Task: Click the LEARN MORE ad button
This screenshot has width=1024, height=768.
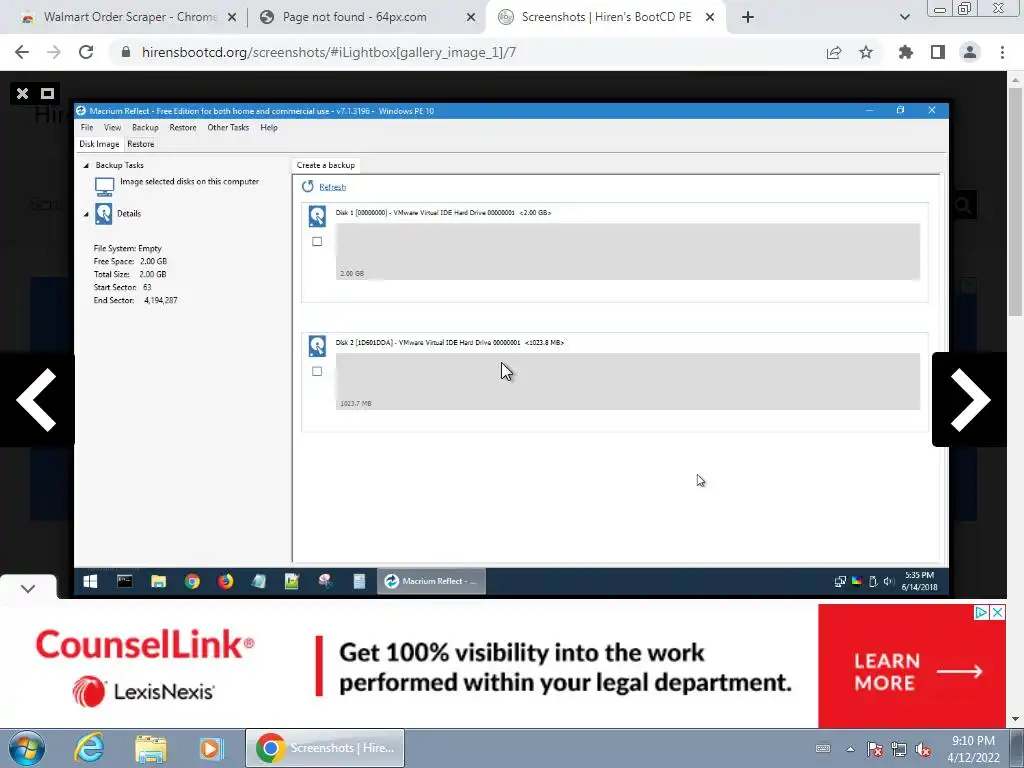Action: (x=912, y=665)
